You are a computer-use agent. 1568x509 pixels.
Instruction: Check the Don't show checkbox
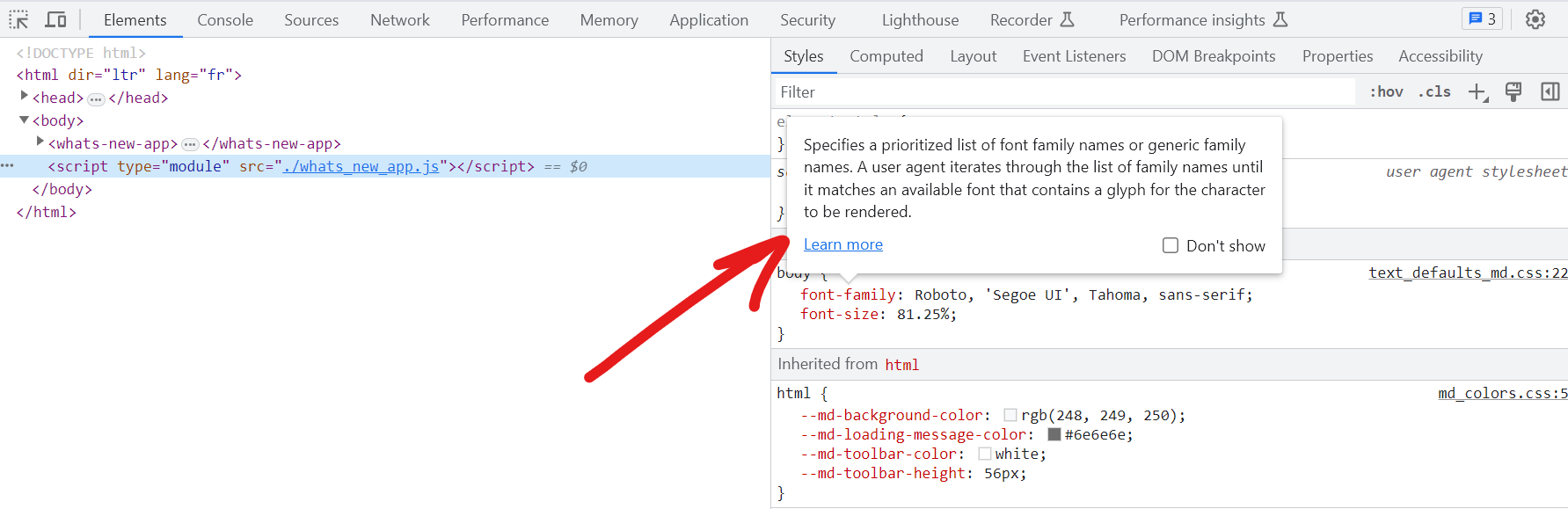tap(1171, 245)
